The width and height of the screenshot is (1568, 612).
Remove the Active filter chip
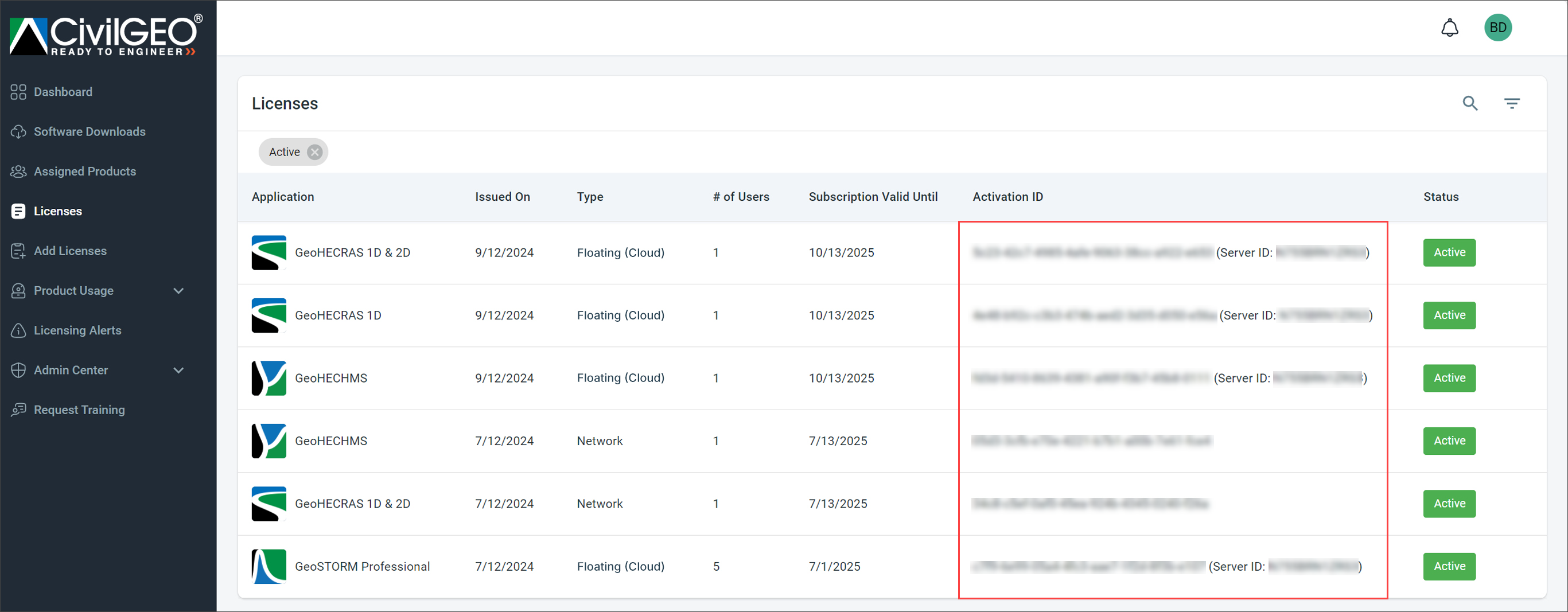pos(315,152)
